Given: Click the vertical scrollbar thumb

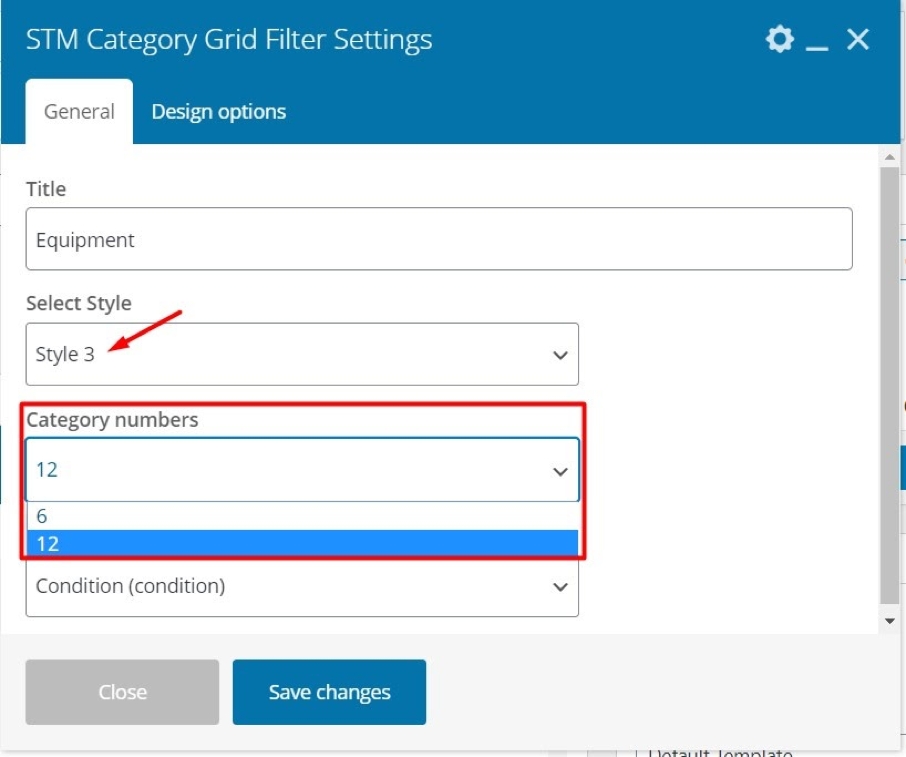Looking at the screenshot, I should 890,385.
